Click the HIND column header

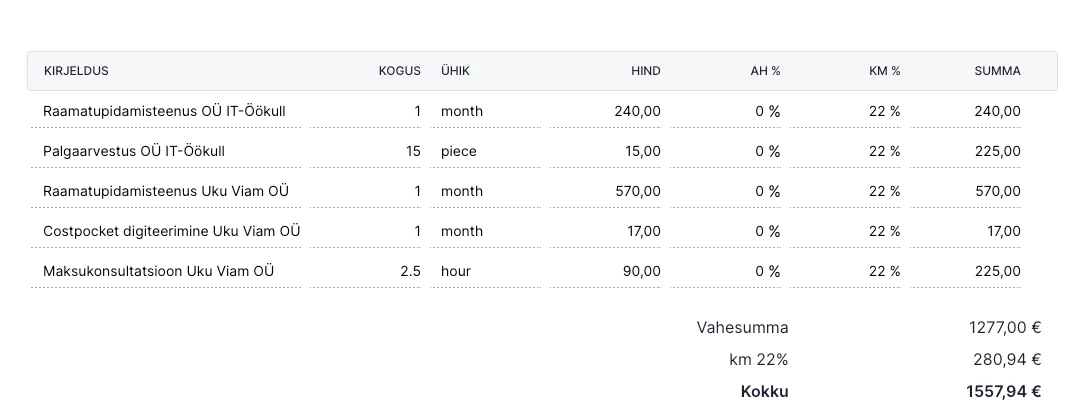pyautogui.click(x=645, y=71)
